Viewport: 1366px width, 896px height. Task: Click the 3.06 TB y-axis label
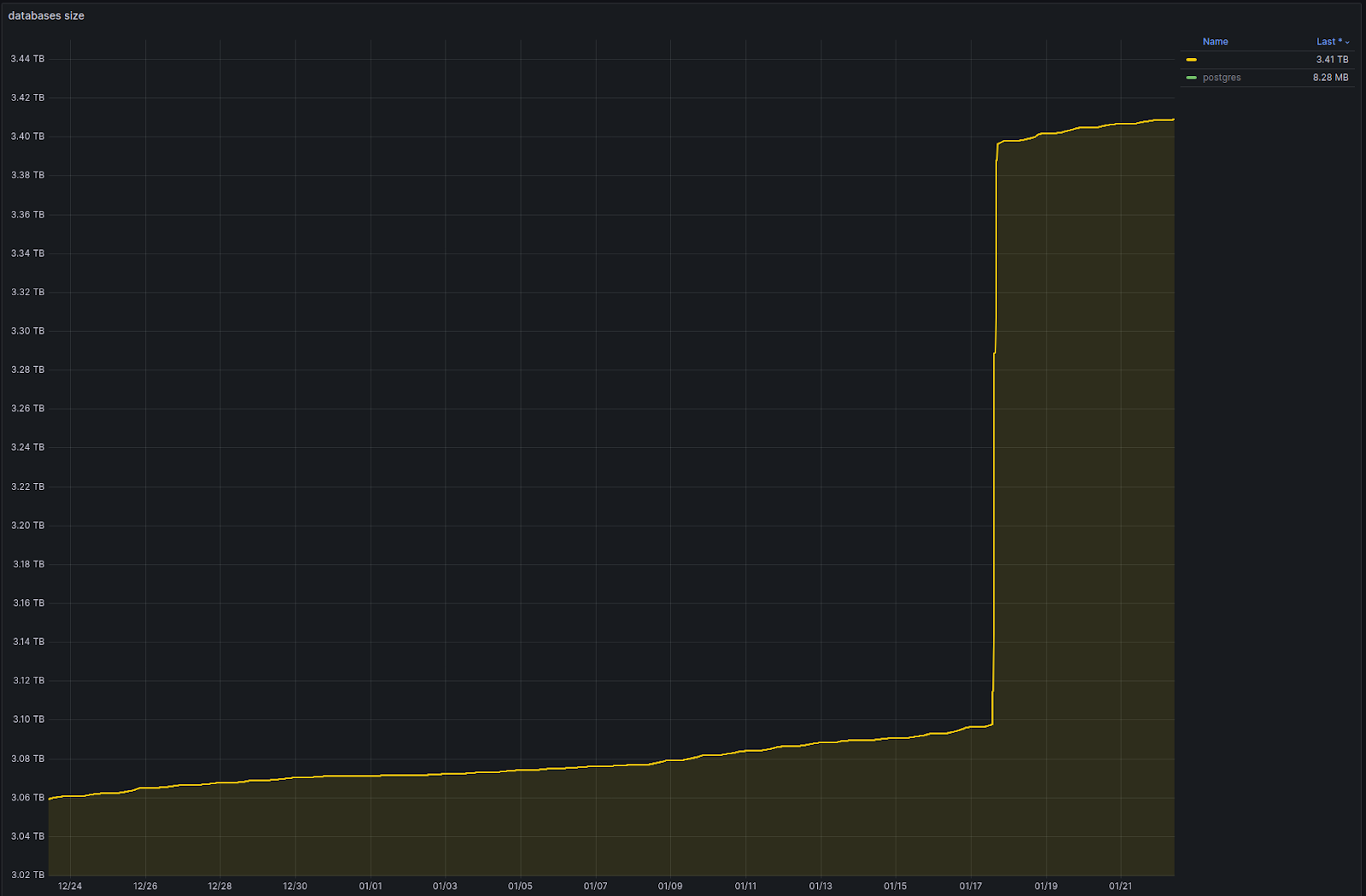[27, 798]
